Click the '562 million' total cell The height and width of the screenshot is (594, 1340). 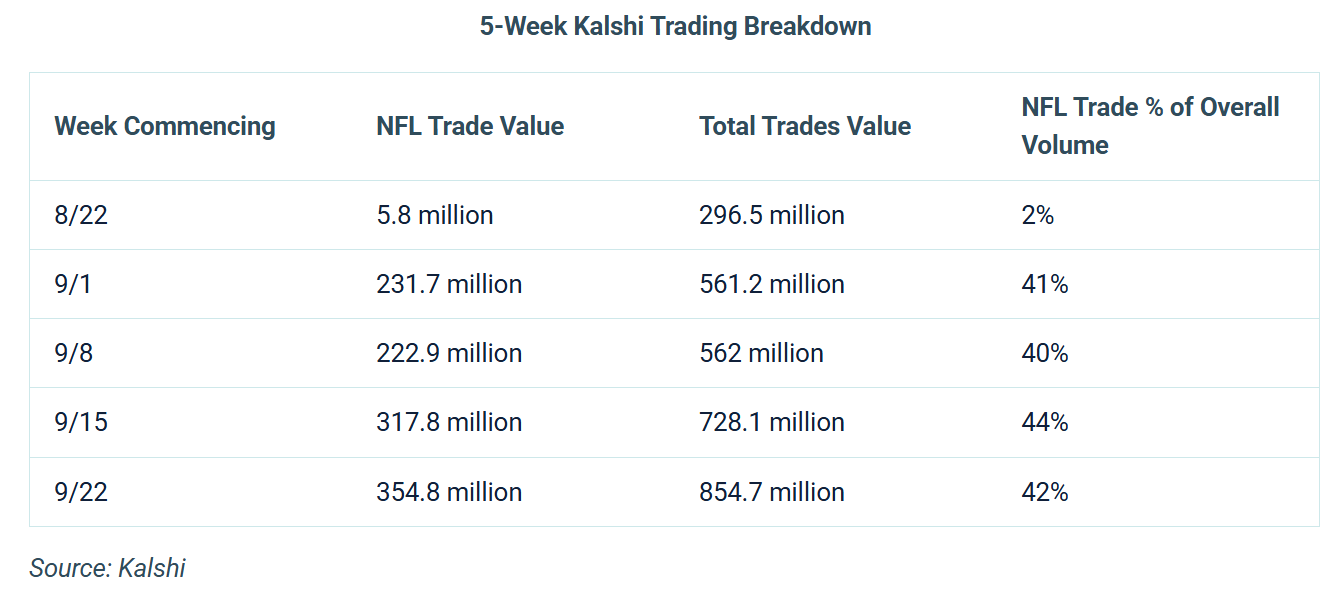click(762, 353)
